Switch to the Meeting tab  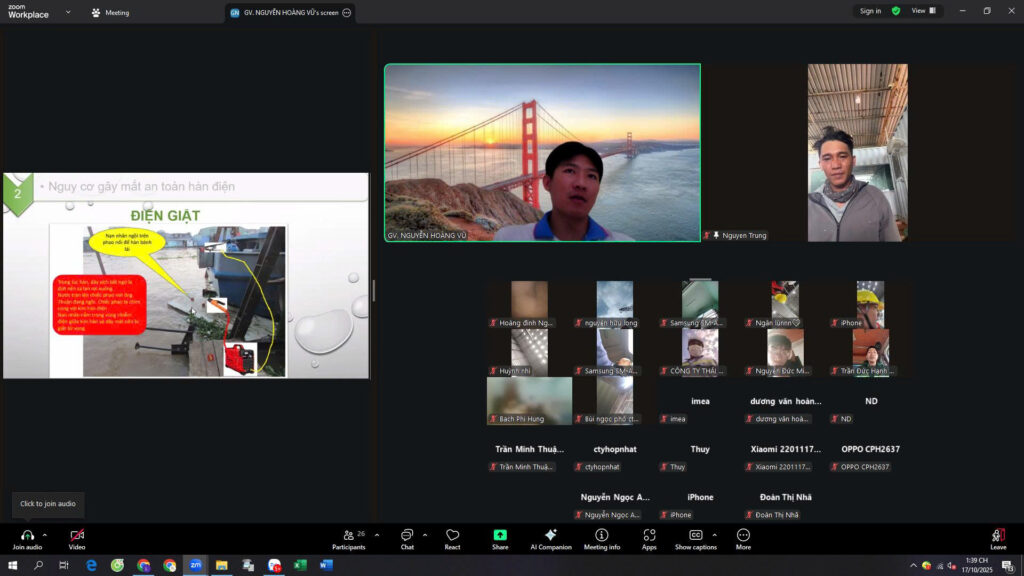pos(110,13)
